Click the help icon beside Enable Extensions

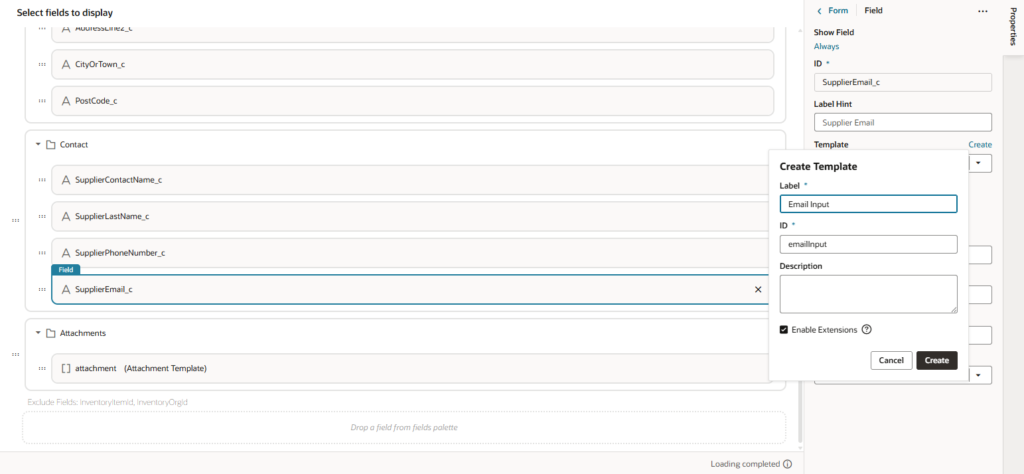click(867, 330)
